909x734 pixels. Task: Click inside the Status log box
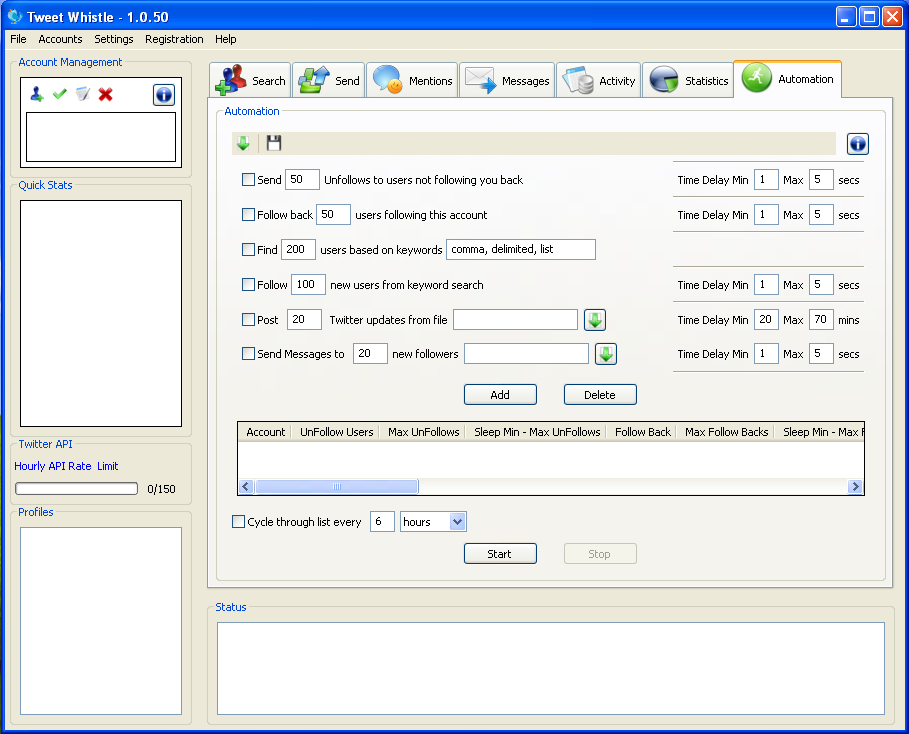pyautogui.click(x=551, y=668)
